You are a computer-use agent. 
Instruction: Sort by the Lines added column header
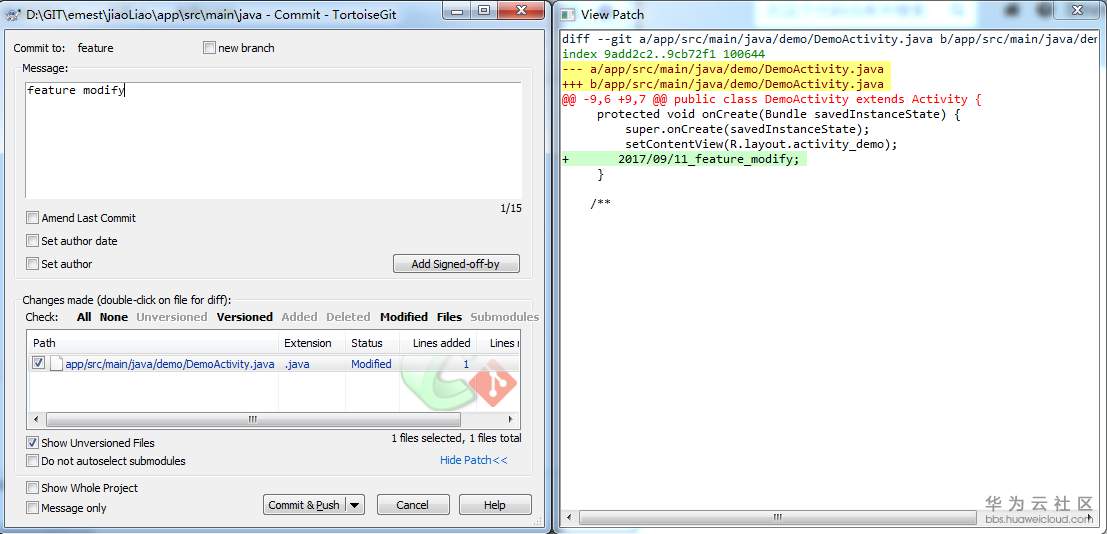439,343
